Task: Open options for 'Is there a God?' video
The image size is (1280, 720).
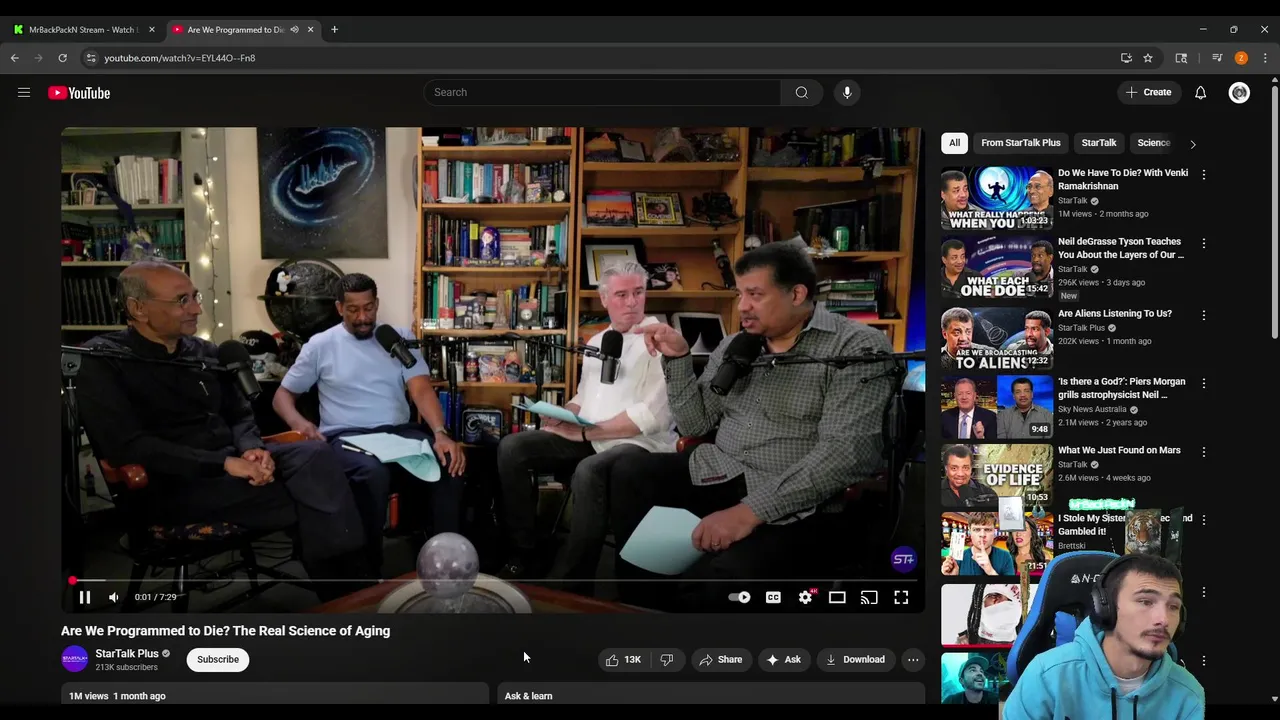Action: pyautogui.click(x=1204, y=383)
